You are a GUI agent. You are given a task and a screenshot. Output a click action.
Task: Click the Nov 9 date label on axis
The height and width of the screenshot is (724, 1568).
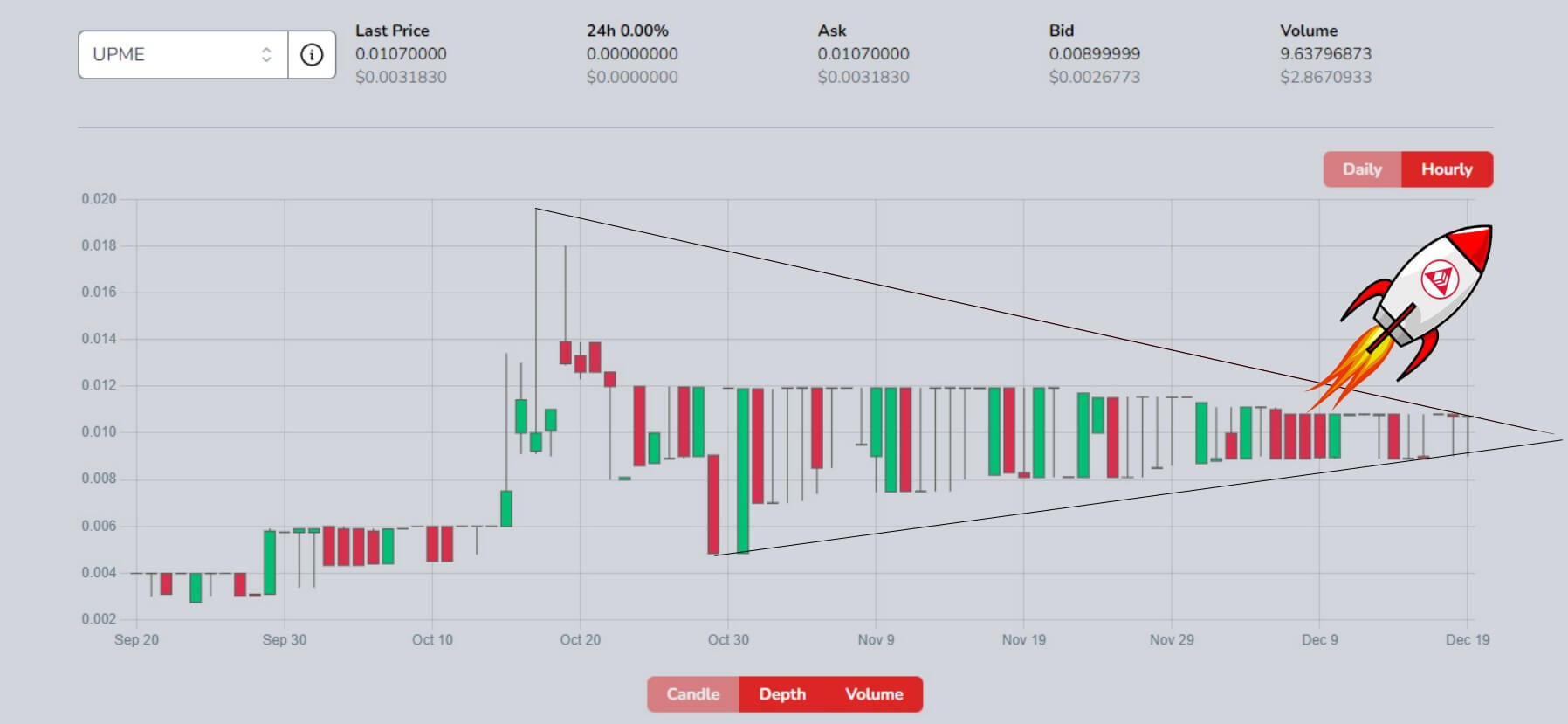coord(876,640)
